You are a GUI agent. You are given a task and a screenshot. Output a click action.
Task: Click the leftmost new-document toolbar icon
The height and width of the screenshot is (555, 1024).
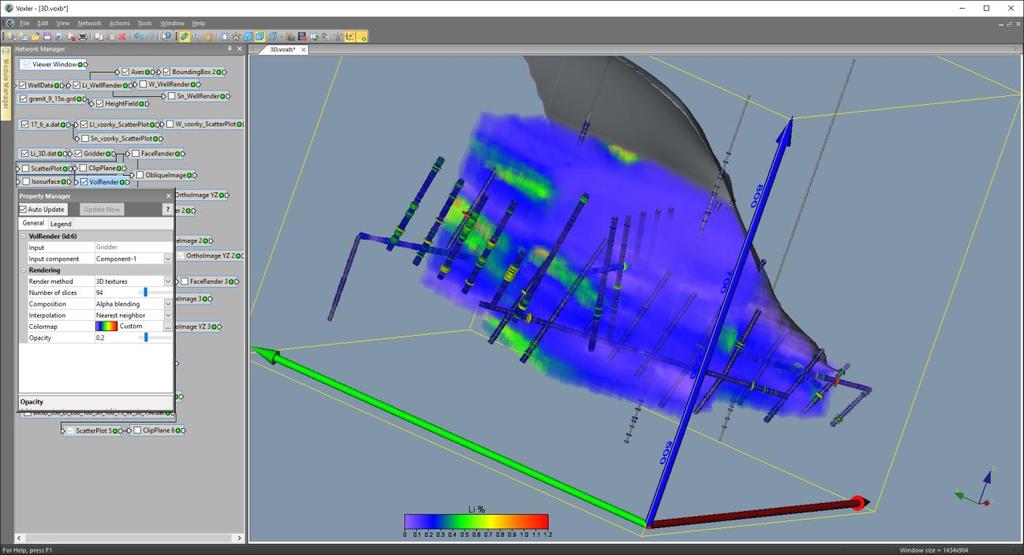click(10, 37)
